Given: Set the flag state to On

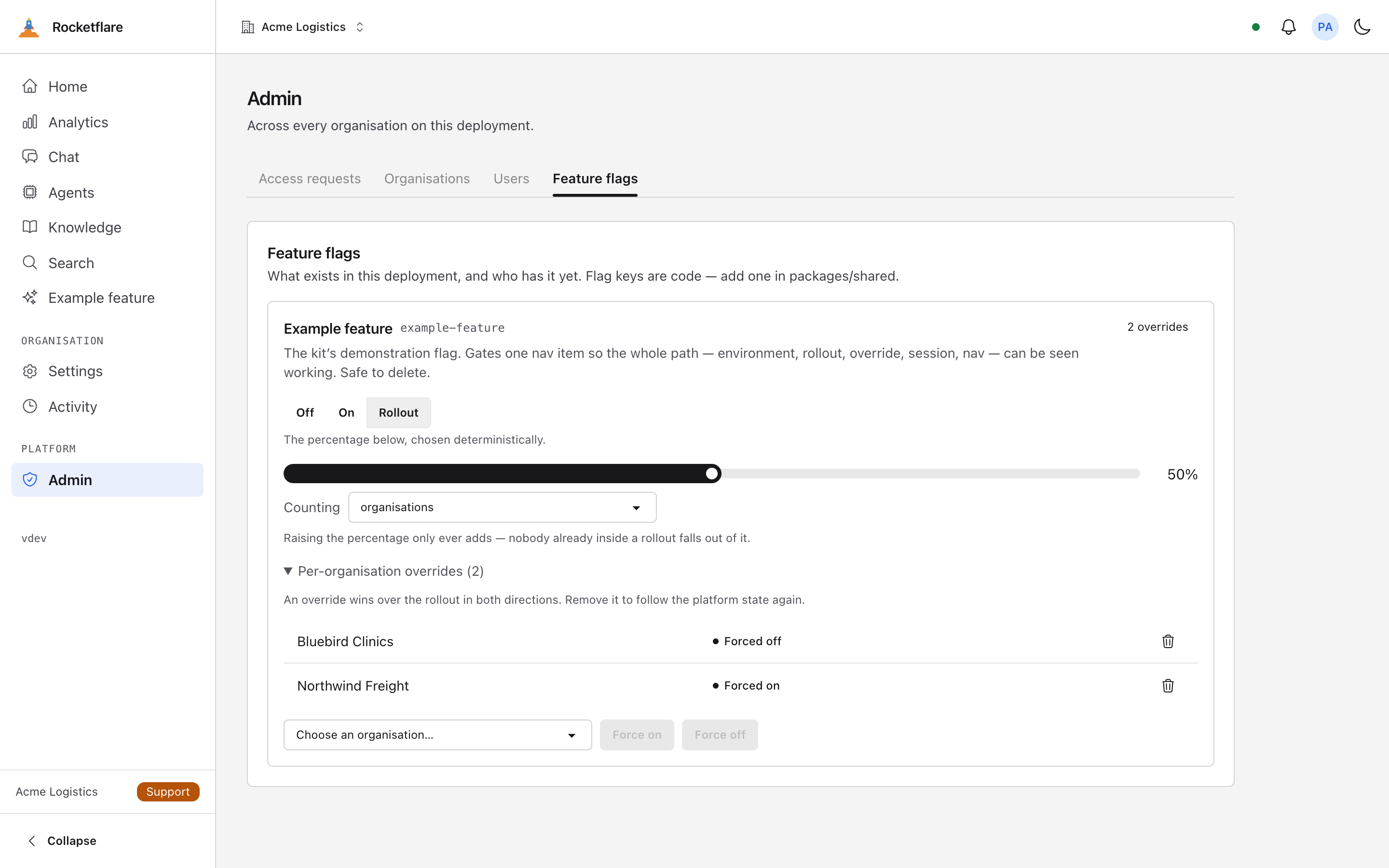Looking at the screenshot, I should point(346,413).
